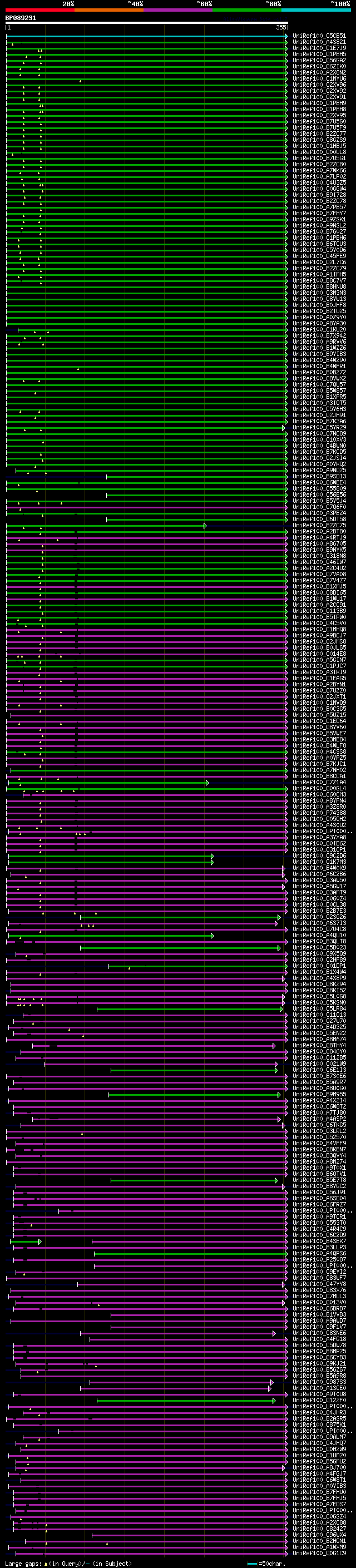The height and width of the screenshot is (1568, 356).
Task: Select the UniRef100_A4QU10 entry
Action: [319, 936]
